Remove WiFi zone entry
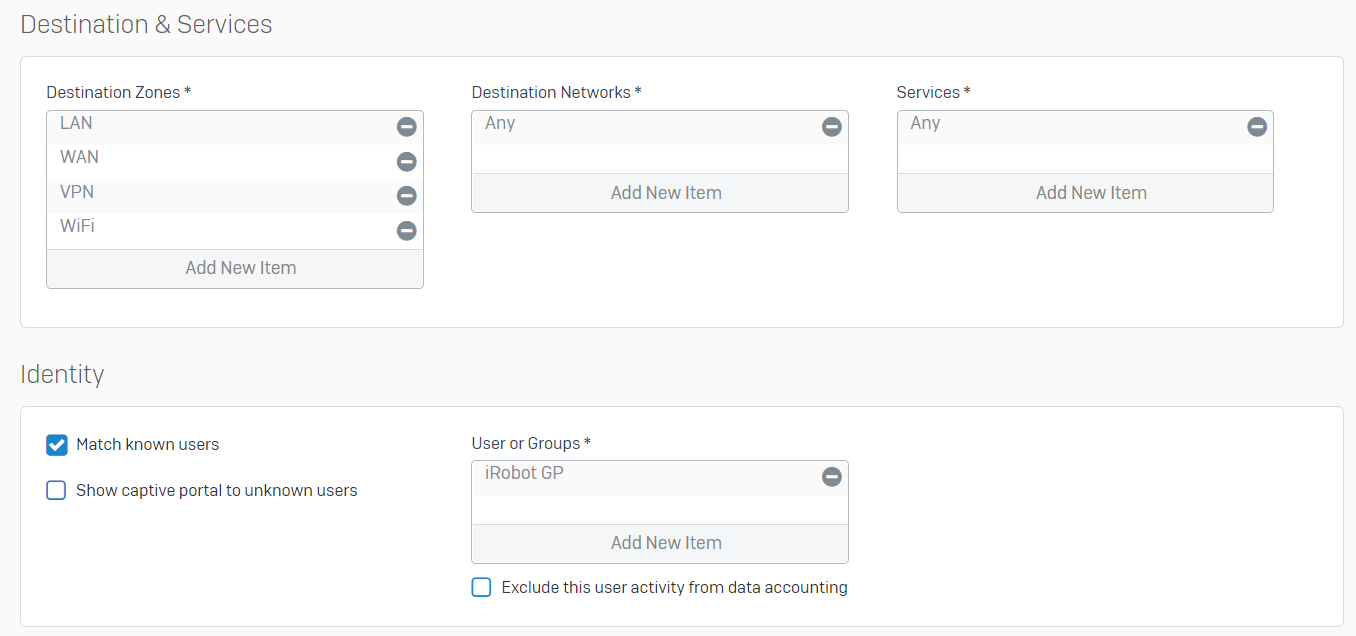This screenshot has width=1356, height=636. point(406,231)
